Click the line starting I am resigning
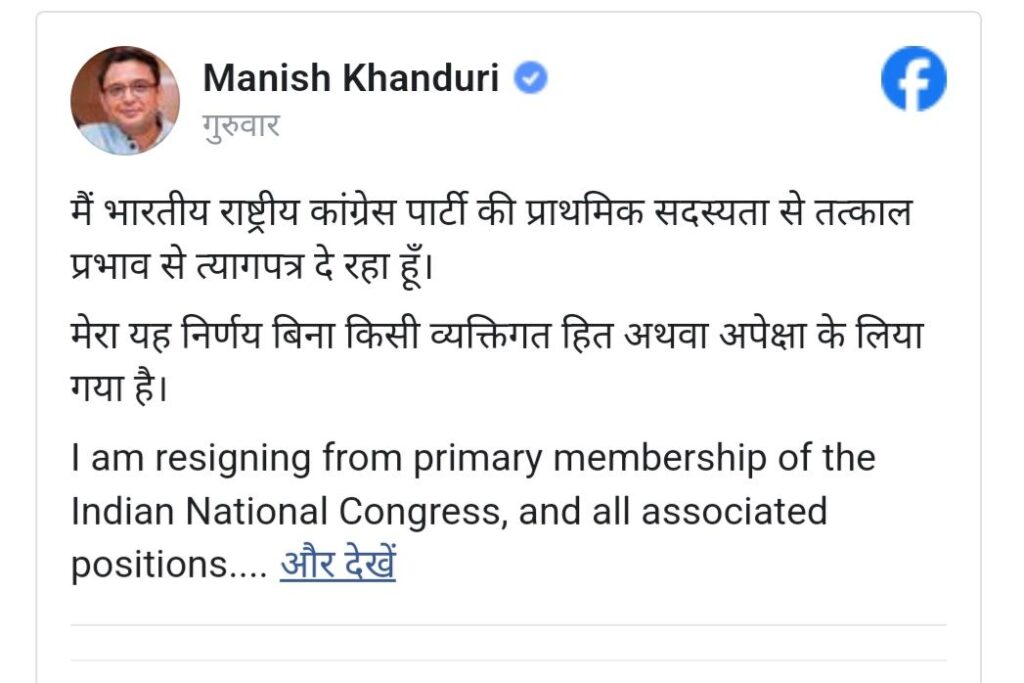Image resolution: width=1024 pixels, height=683 pixels. coord(473,459)
